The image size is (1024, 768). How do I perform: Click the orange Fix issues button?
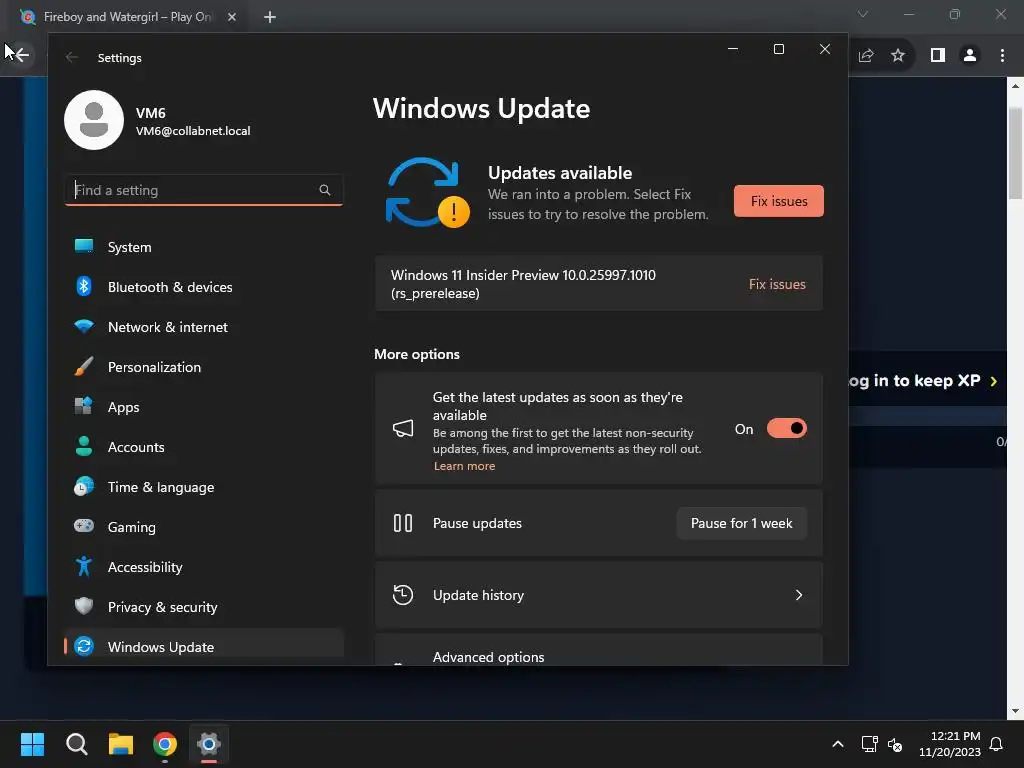coord(778,201)
